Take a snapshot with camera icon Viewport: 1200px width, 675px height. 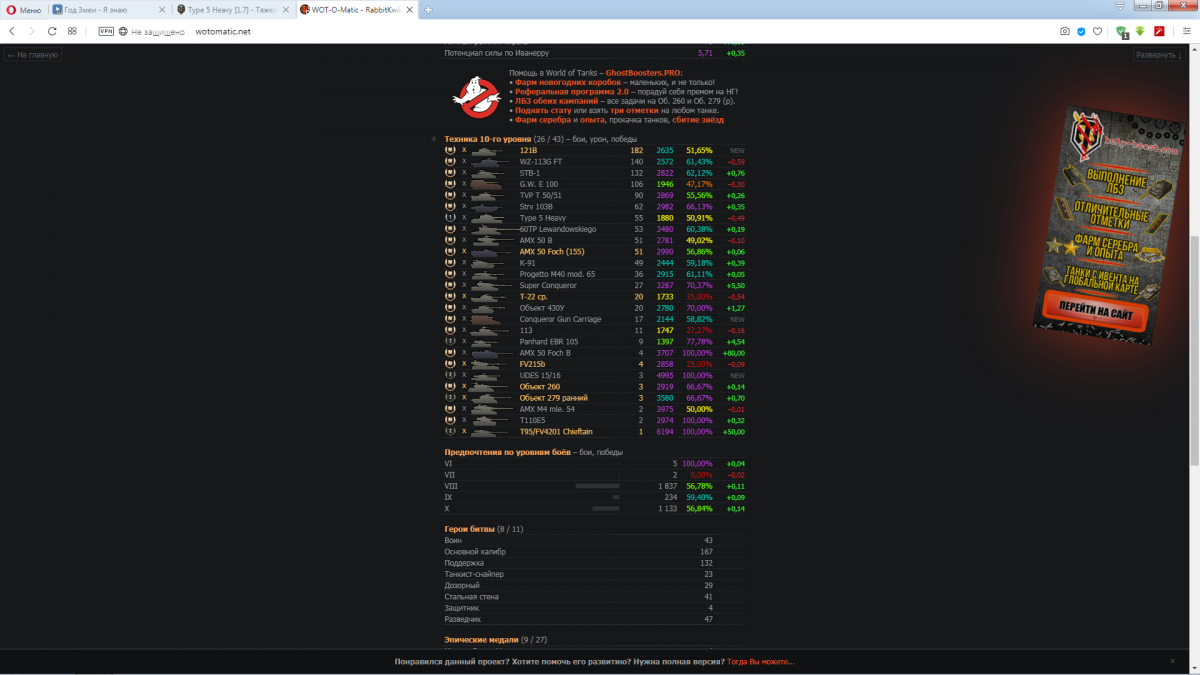click(x=1065, y=31)
